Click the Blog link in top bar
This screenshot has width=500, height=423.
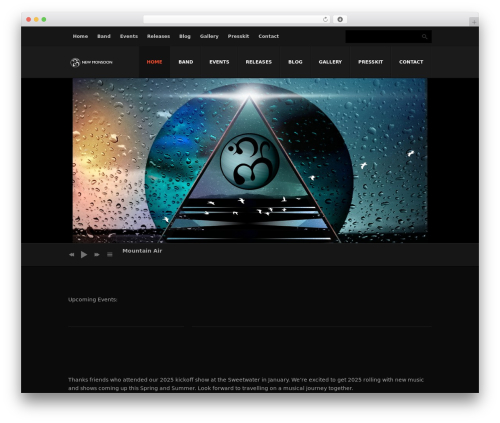(185, 36)
